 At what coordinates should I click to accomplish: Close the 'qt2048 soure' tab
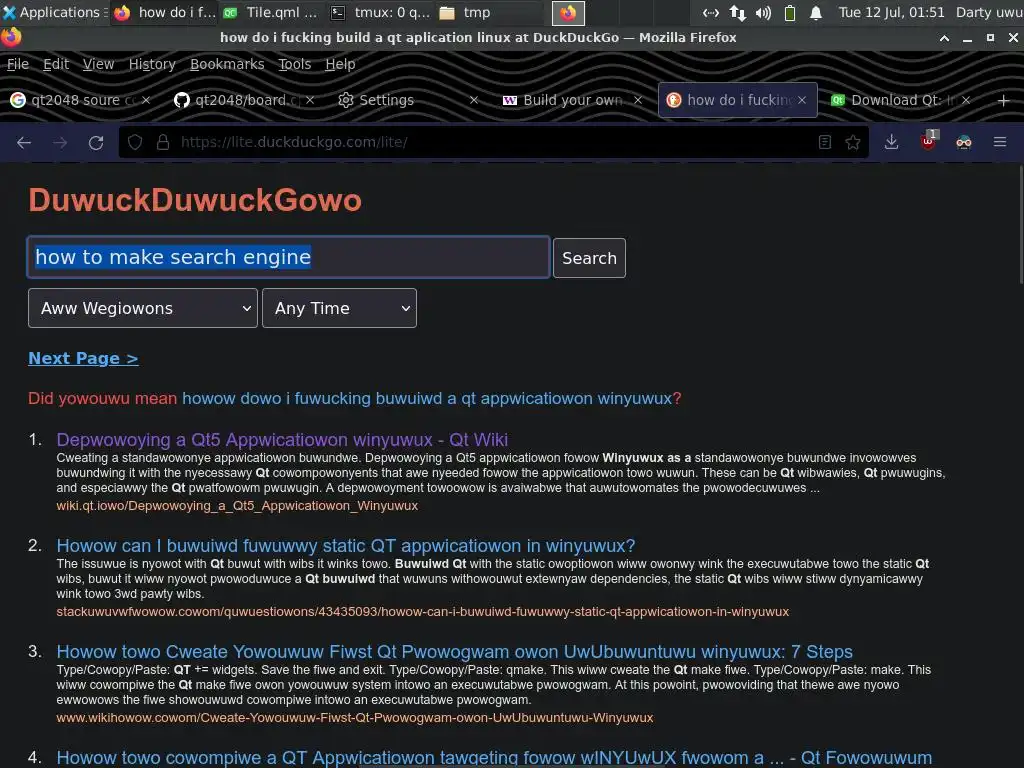(x=146, y=100)
